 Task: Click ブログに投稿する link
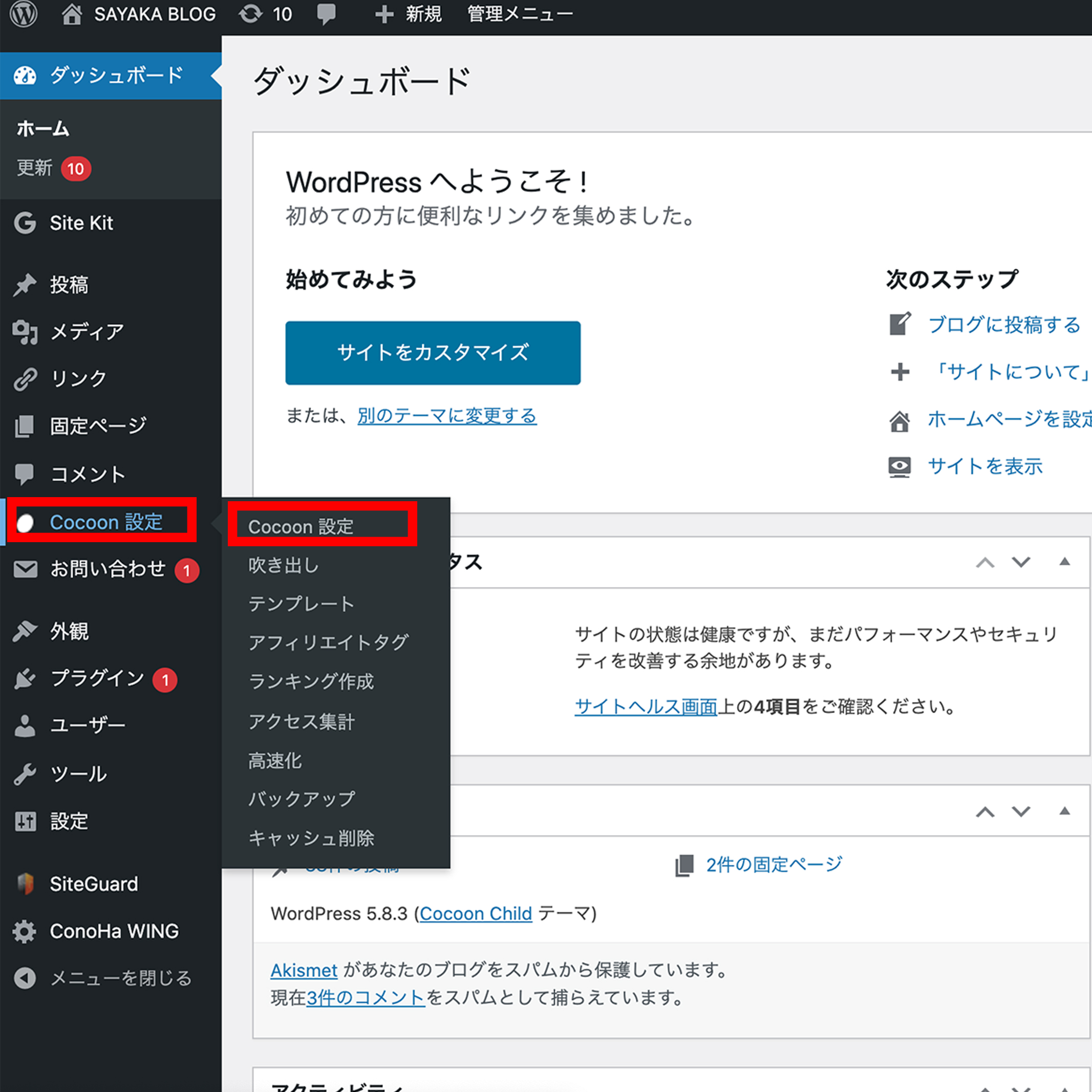tap(1004, 325)
